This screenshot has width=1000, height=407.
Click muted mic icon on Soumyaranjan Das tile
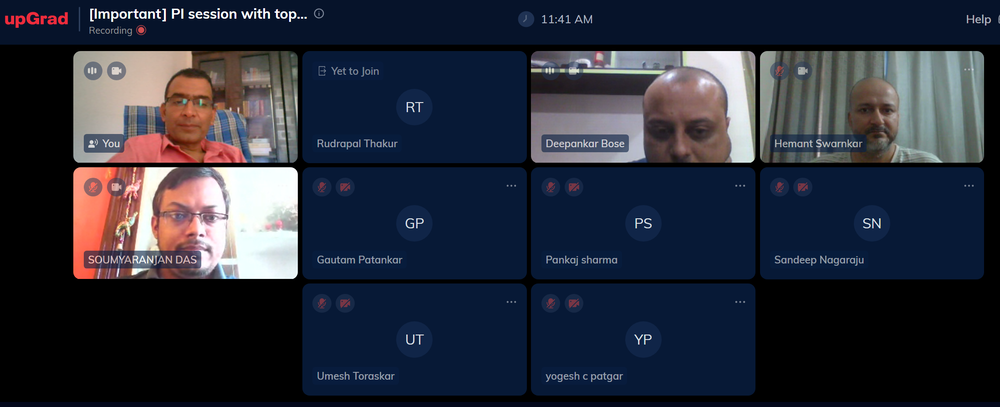93,186
